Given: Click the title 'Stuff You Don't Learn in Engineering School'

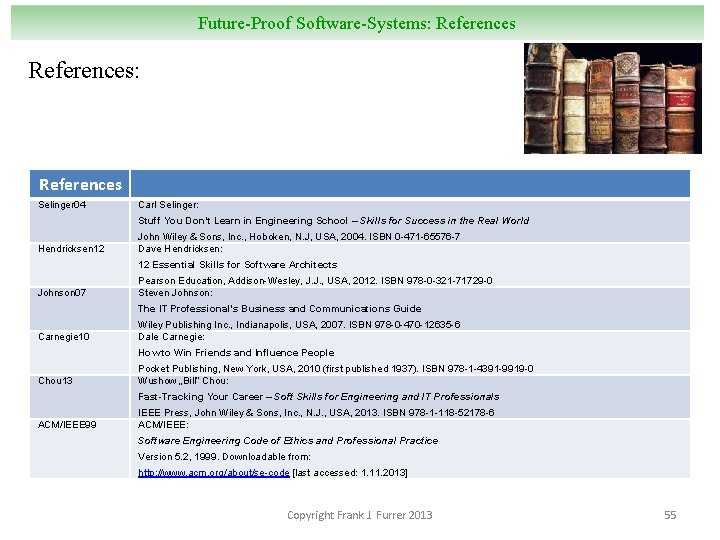Looking at the screenshot, I should (x=243, y=221).
